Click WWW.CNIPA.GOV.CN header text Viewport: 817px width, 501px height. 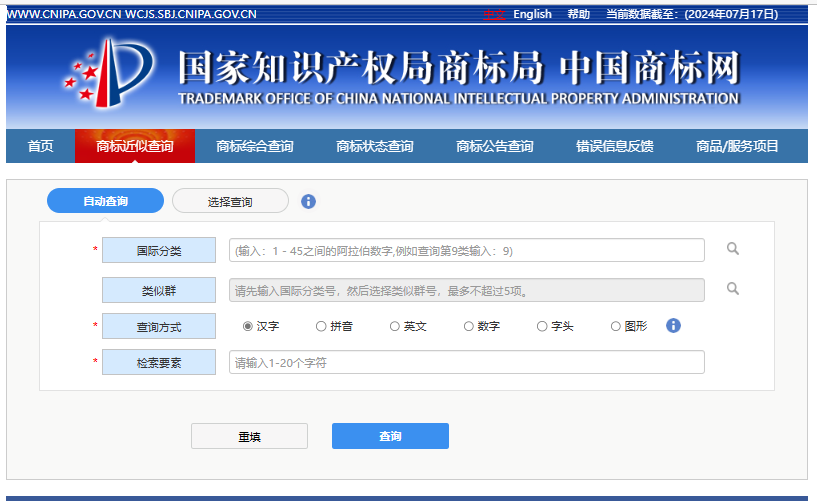(x=64, y=14)
